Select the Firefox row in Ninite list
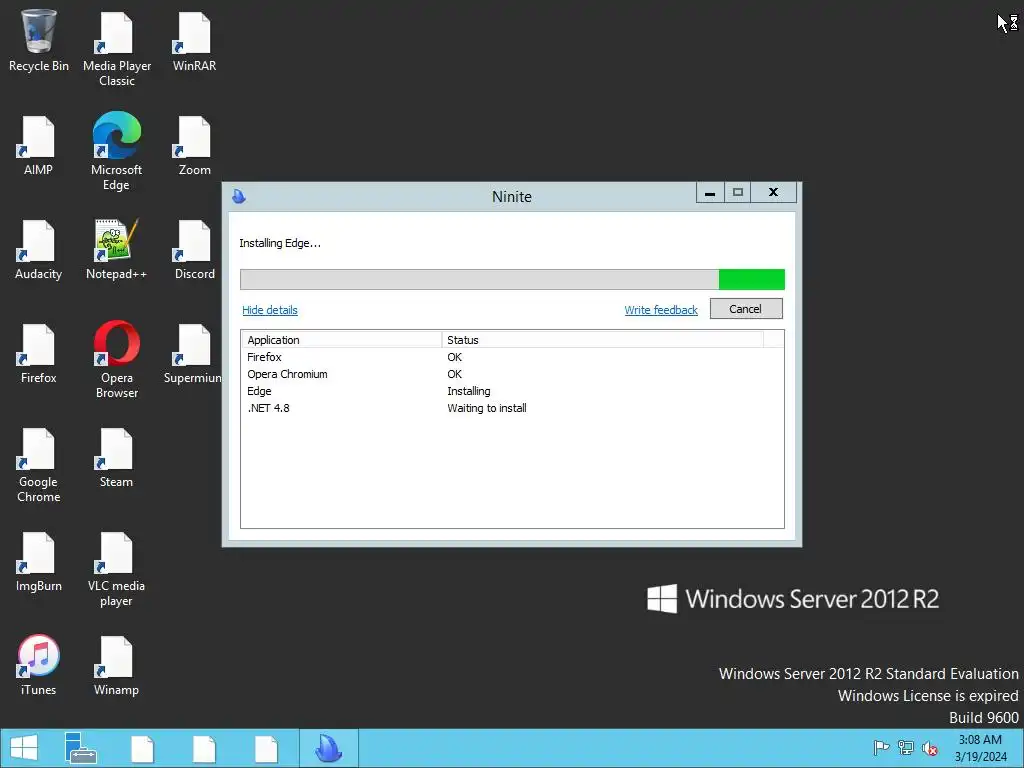 (x=512, y=357)
